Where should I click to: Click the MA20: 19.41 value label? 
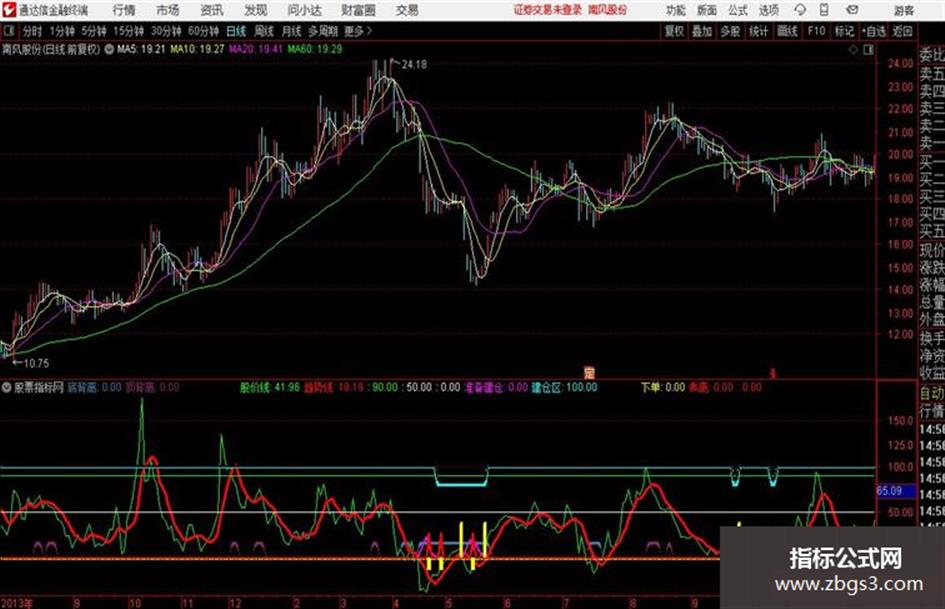pos(256,49)
